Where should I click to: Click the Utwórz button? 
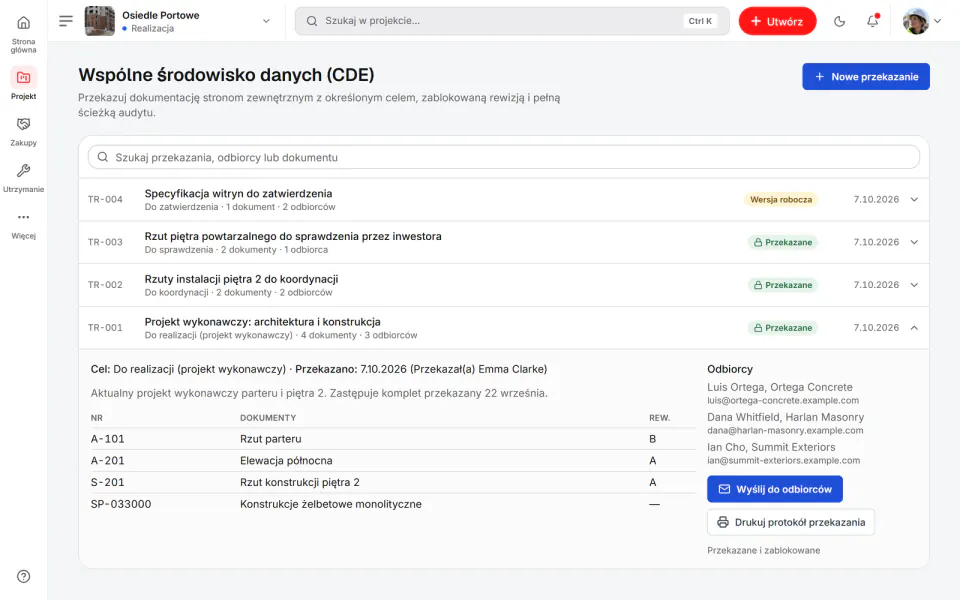[777, 21]
